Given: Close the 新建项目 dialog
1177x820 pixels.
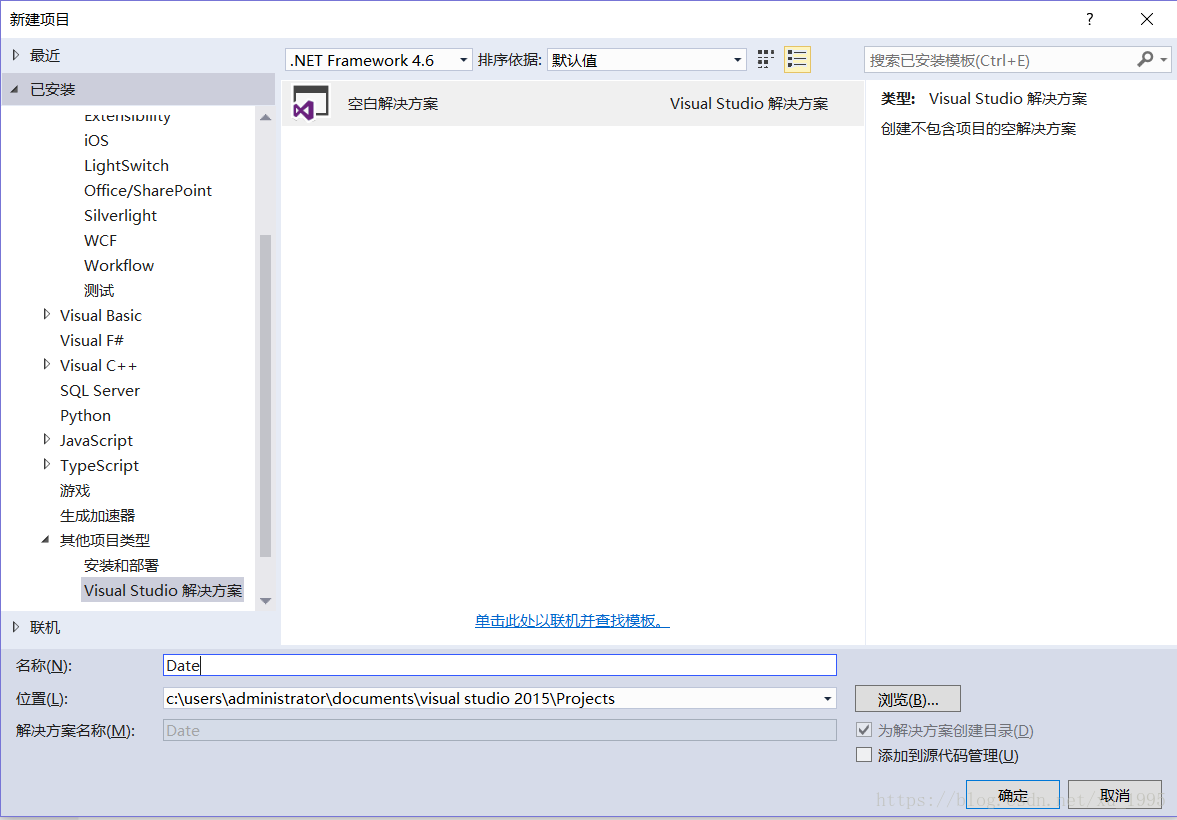Looking at the screenshot, I should 1147,20.
